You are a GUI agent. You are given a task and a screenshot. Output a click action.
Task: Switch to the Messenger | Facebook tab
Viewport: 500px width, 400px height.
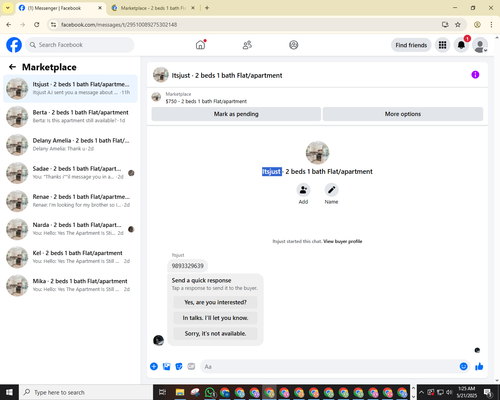(x=60, y=8)
